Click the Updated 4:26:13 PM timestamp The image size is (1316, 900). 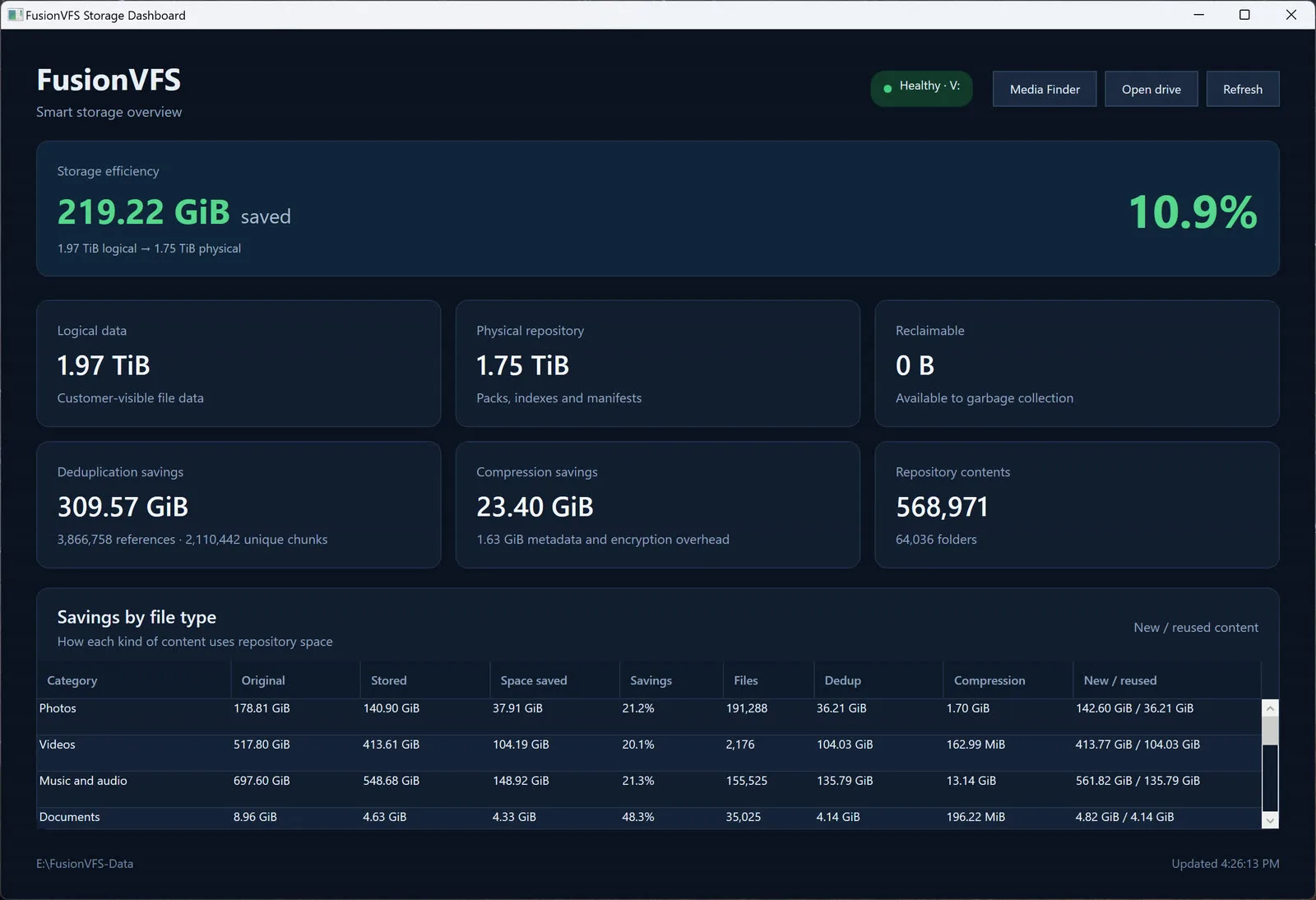[1226, 864]
